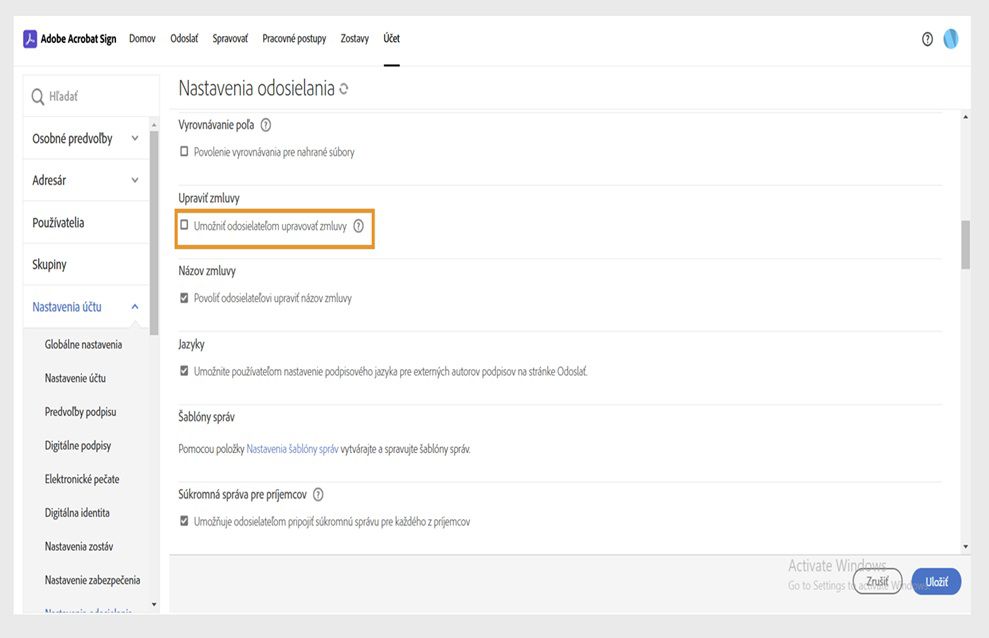Expand the Adresár sidebar section

point(135,181)
